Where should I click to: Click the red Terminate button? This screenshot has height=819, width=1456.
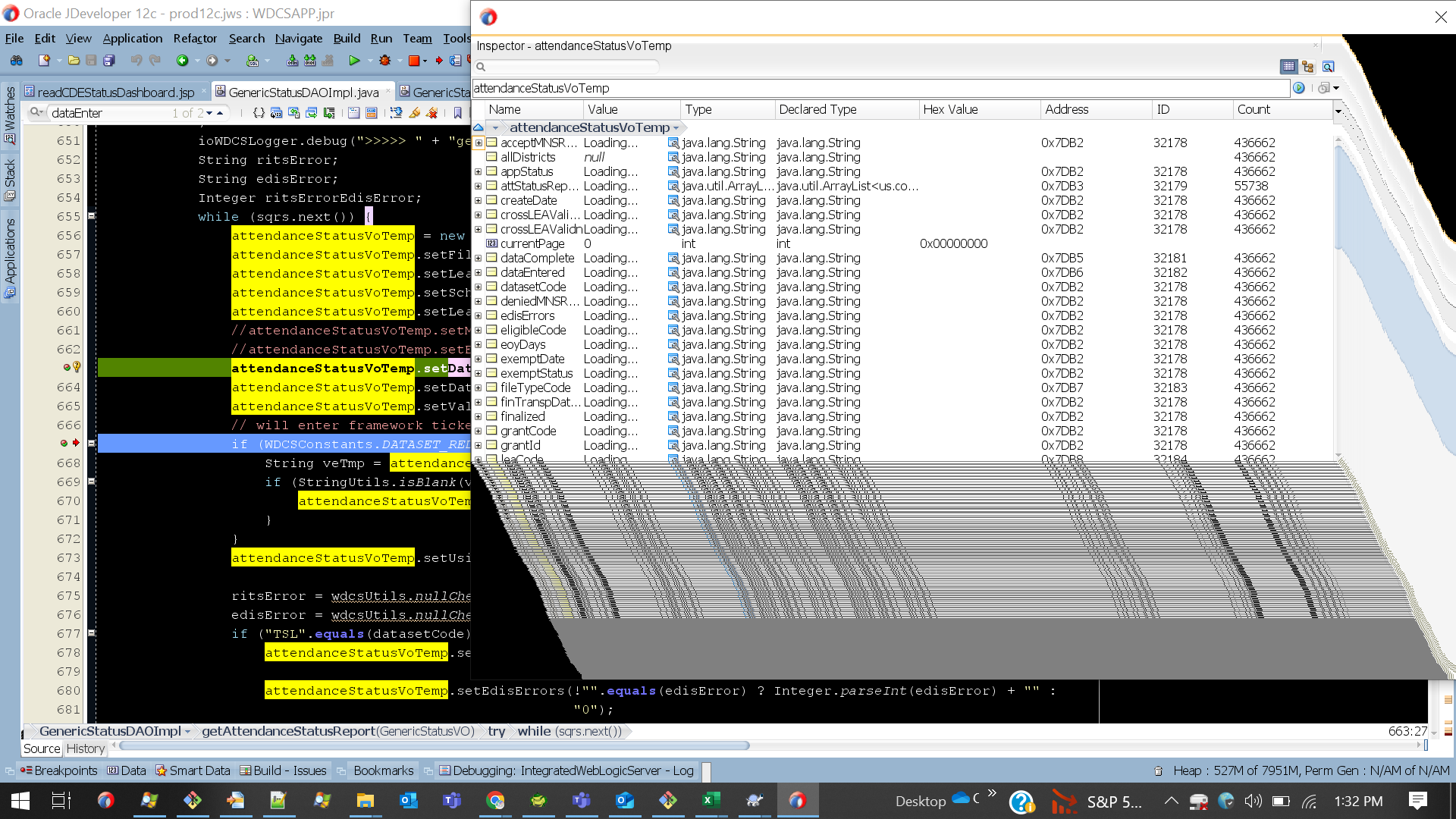pos(414,61)
